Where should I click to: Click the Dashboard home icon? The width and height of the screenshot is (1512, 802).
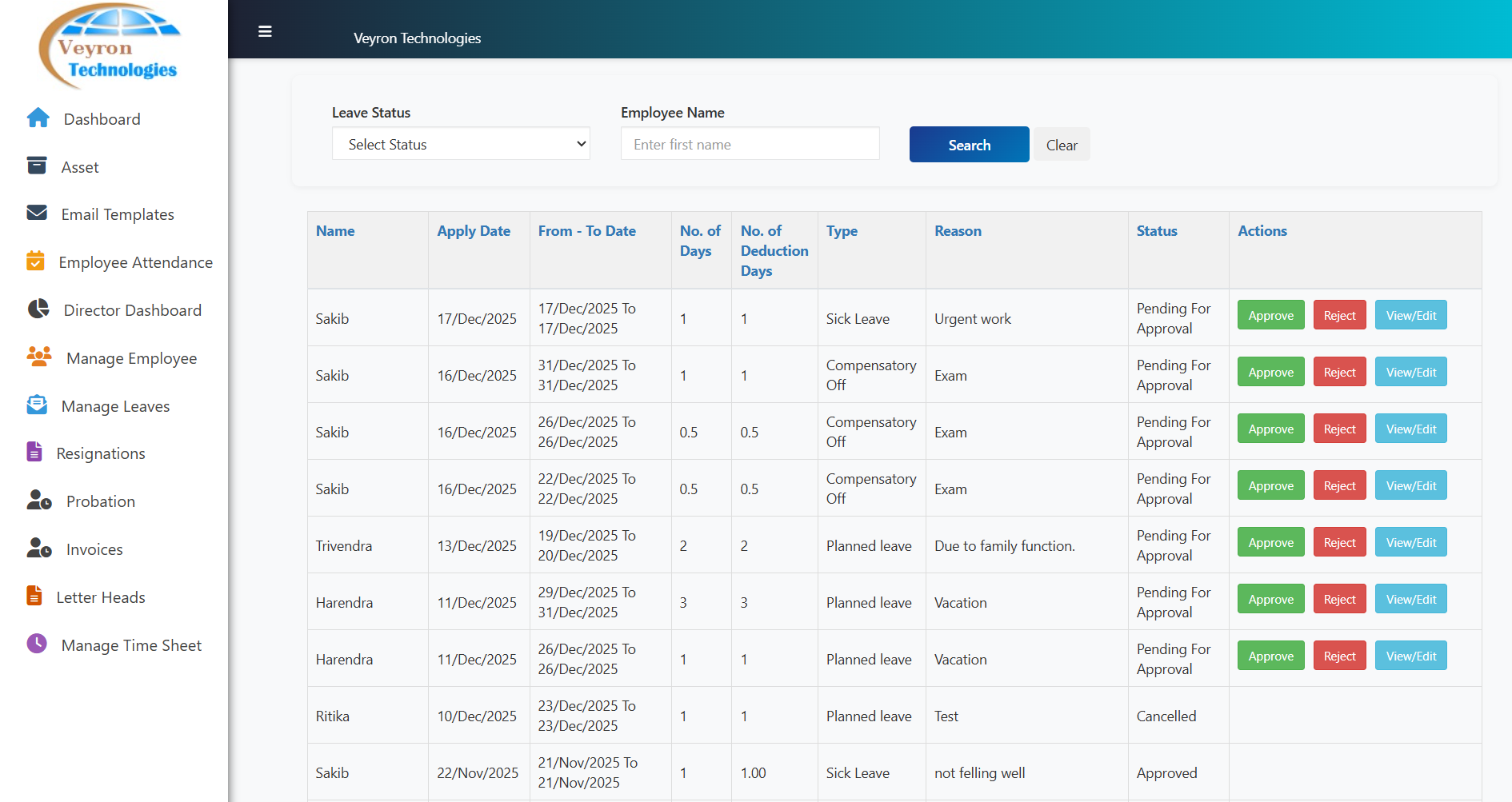coord(38,118)
